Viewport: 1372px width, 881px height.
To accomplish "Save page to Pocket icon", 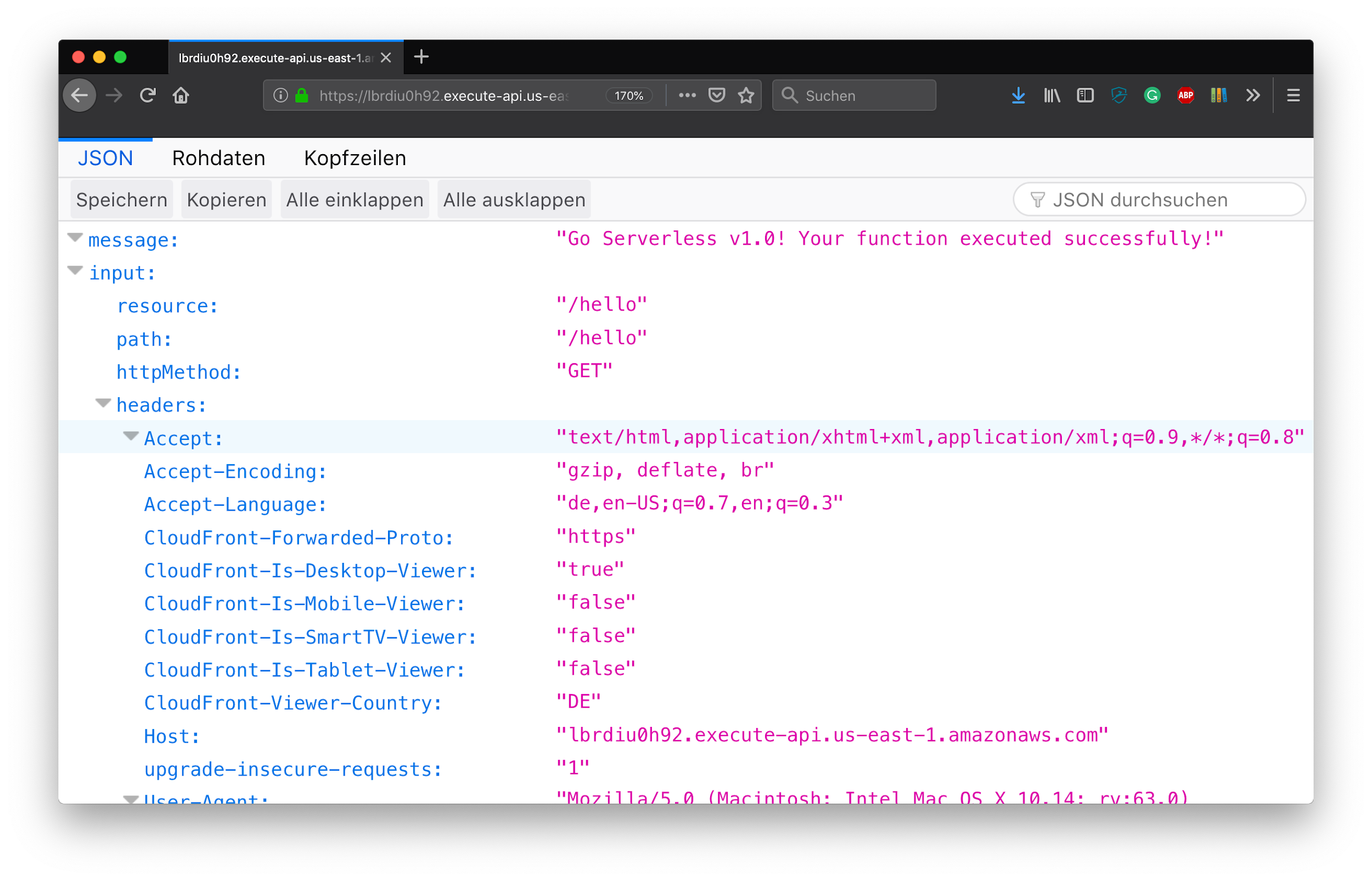I will (x=716, y=95).
